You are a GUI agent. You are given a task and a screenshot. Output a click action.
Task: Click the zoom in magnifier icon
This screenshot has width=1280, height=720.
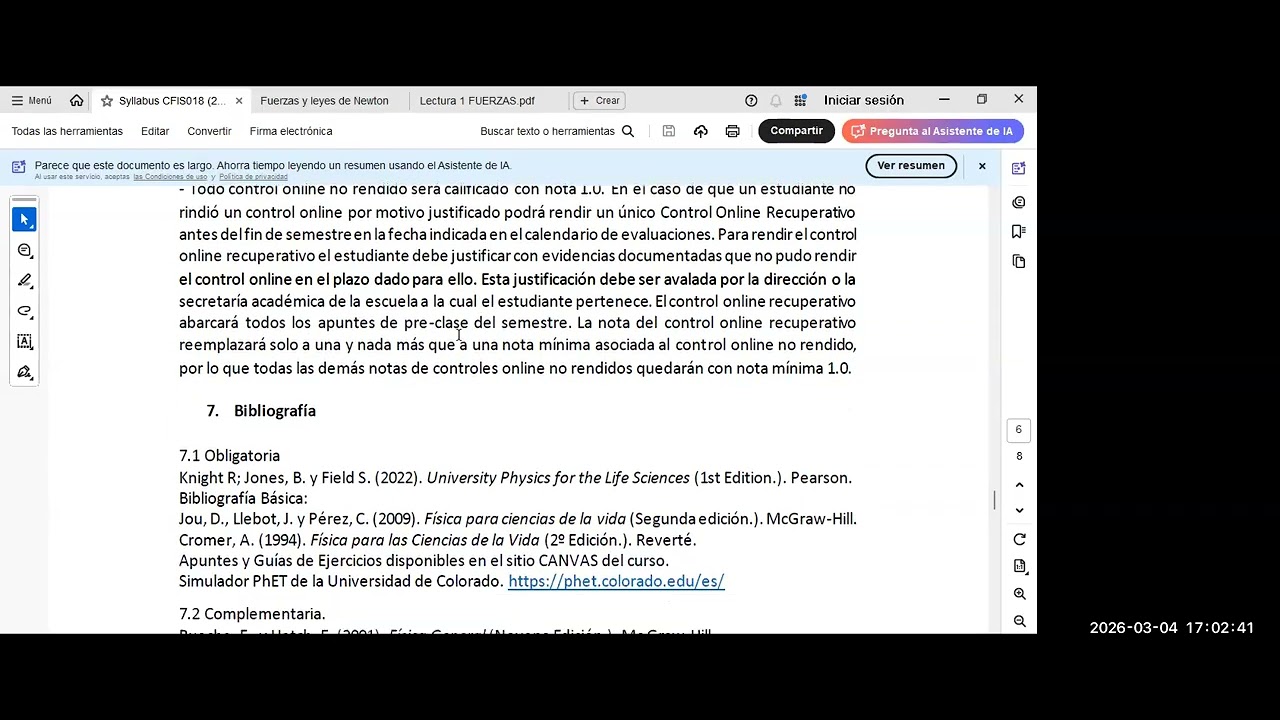1019,594
